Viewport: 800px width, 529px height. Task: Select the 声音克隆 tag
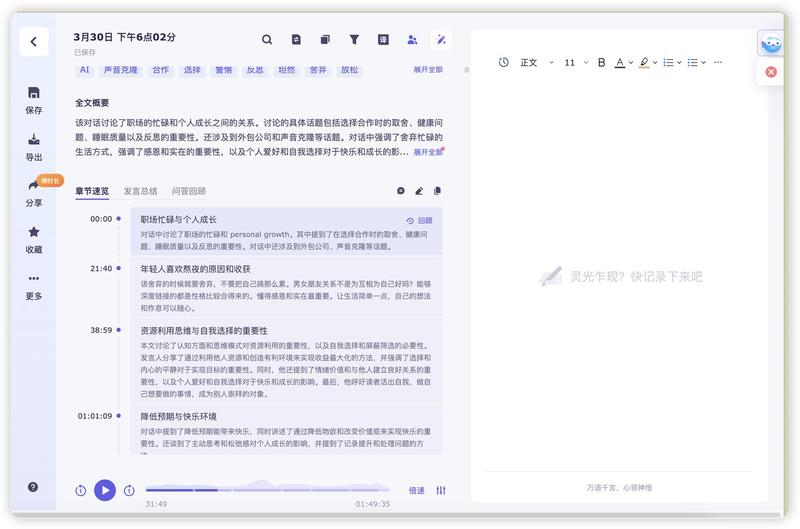(121, 70)
